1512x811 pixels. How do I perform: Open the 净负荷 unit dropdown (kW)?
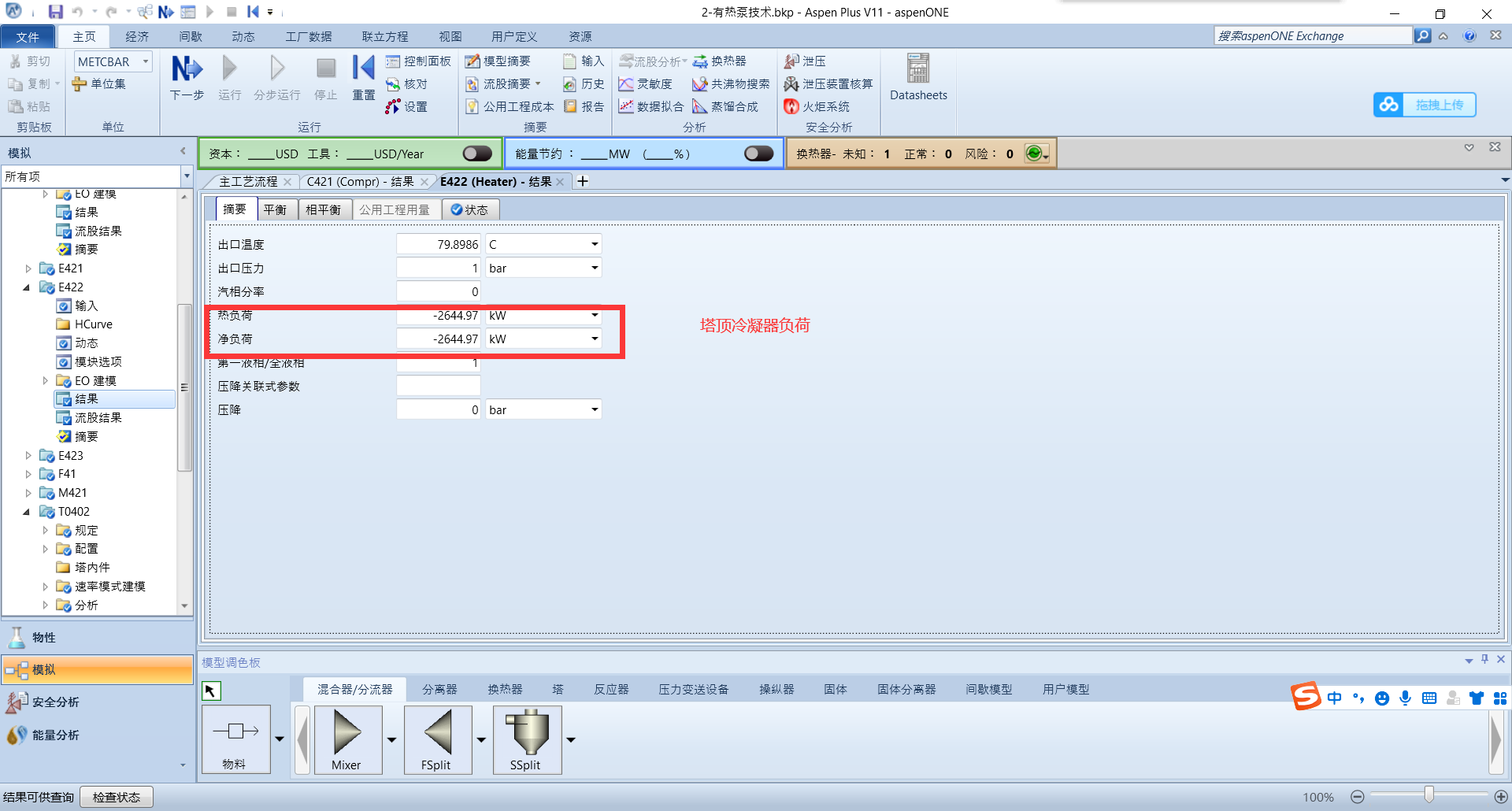(595, 339)
